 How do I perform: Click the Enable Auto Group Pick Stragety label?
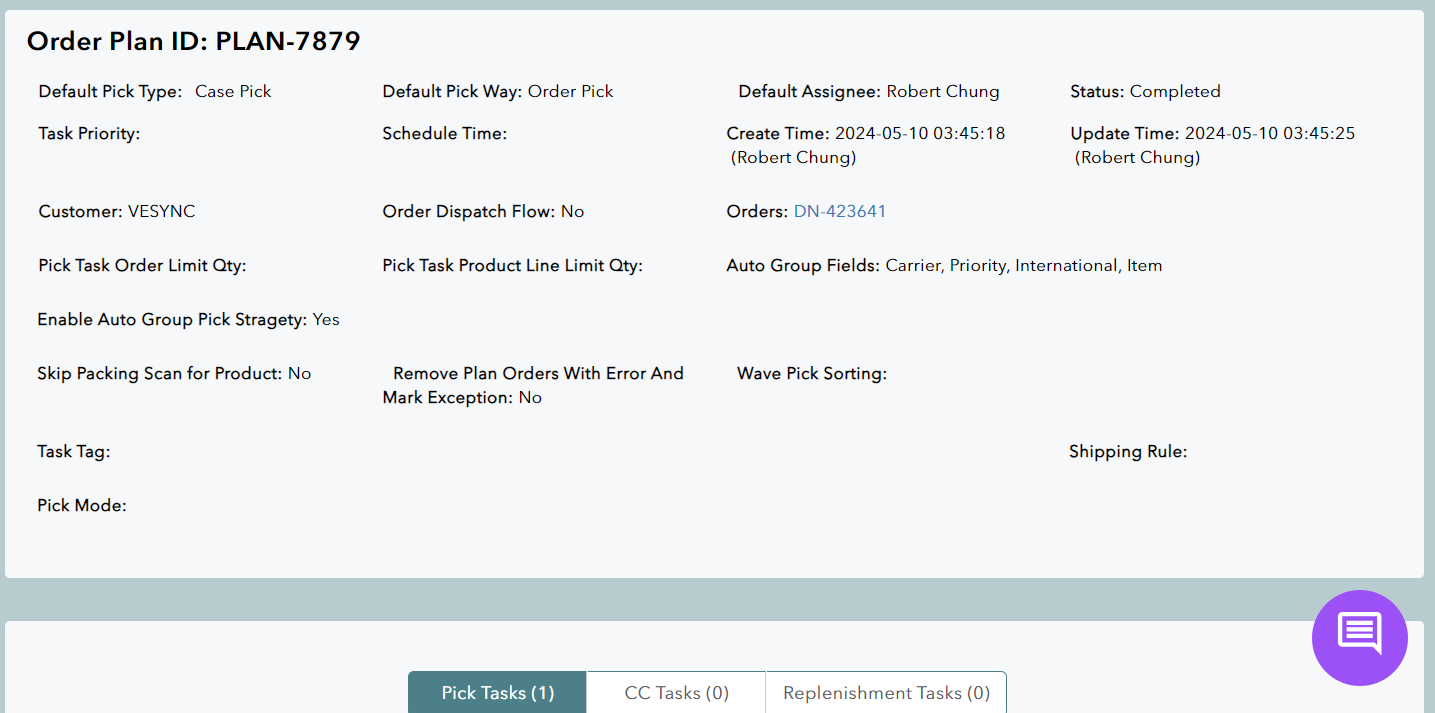click(172, 320)
